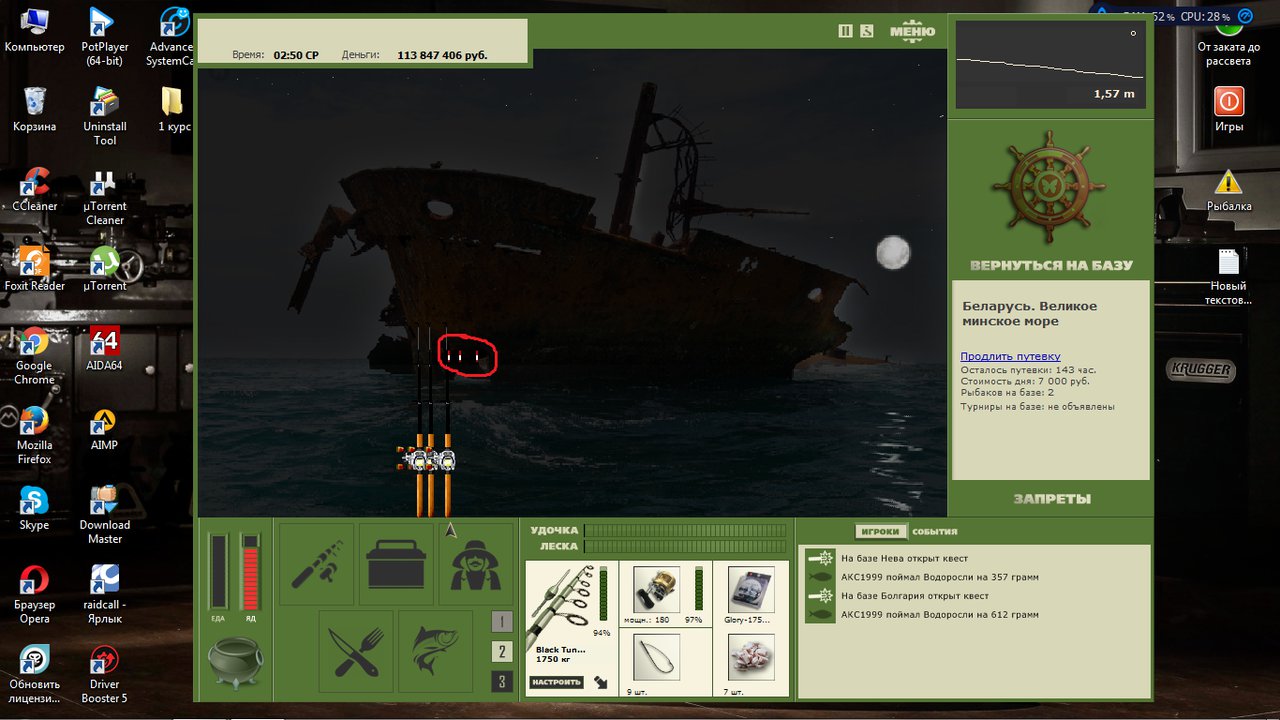Click message 'На базе Болгария открыт квест'
The width and height of the screenshot is (1280, 720).
[914, 596]
